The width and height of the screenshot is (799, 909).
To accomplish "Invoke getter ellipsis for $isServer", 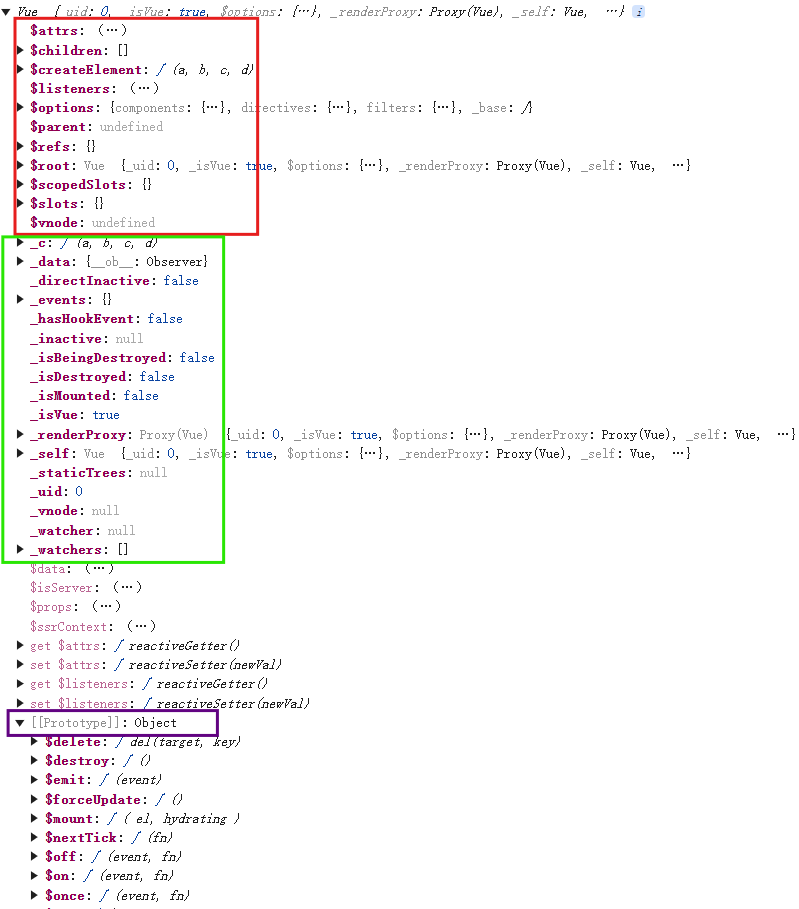I will point(127,587).
